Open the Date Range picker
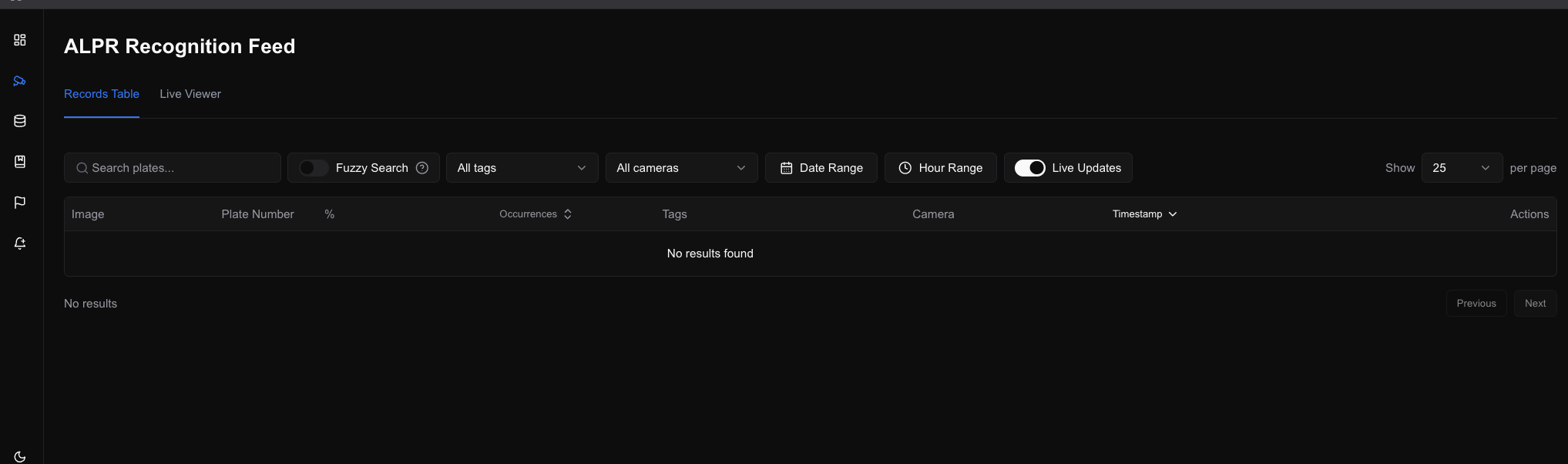This screenshot has height=464, width=1568. point(821,168)
